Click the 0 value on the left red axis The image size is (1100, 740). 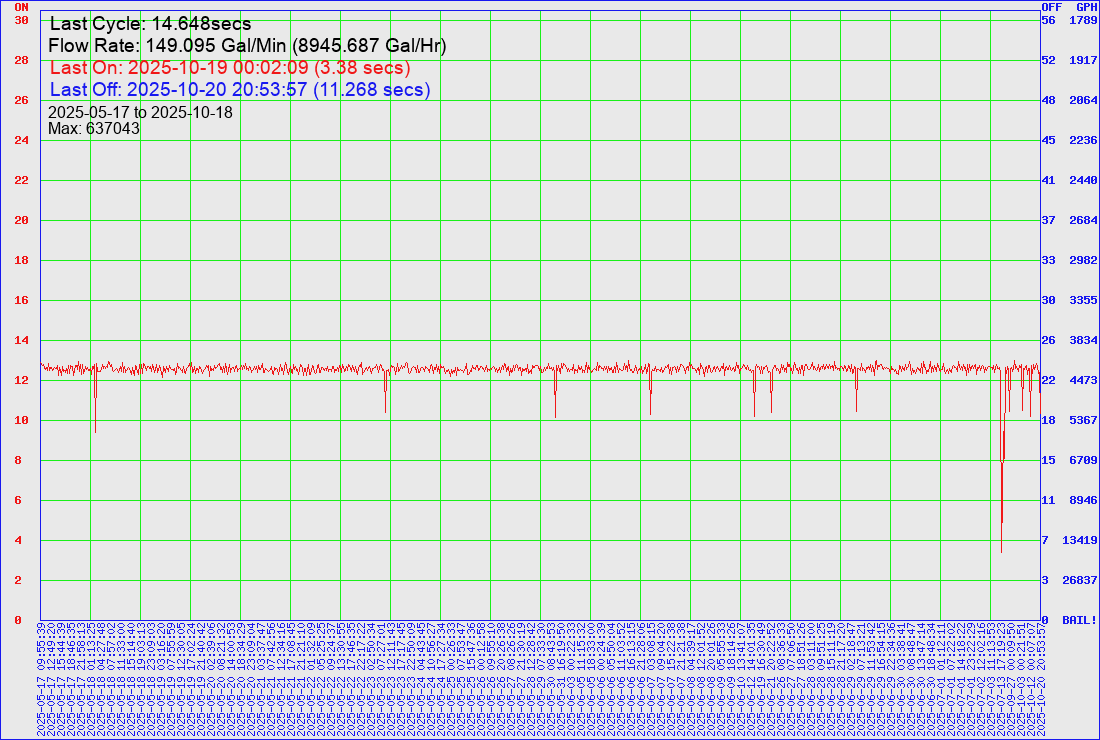[17, 620]
